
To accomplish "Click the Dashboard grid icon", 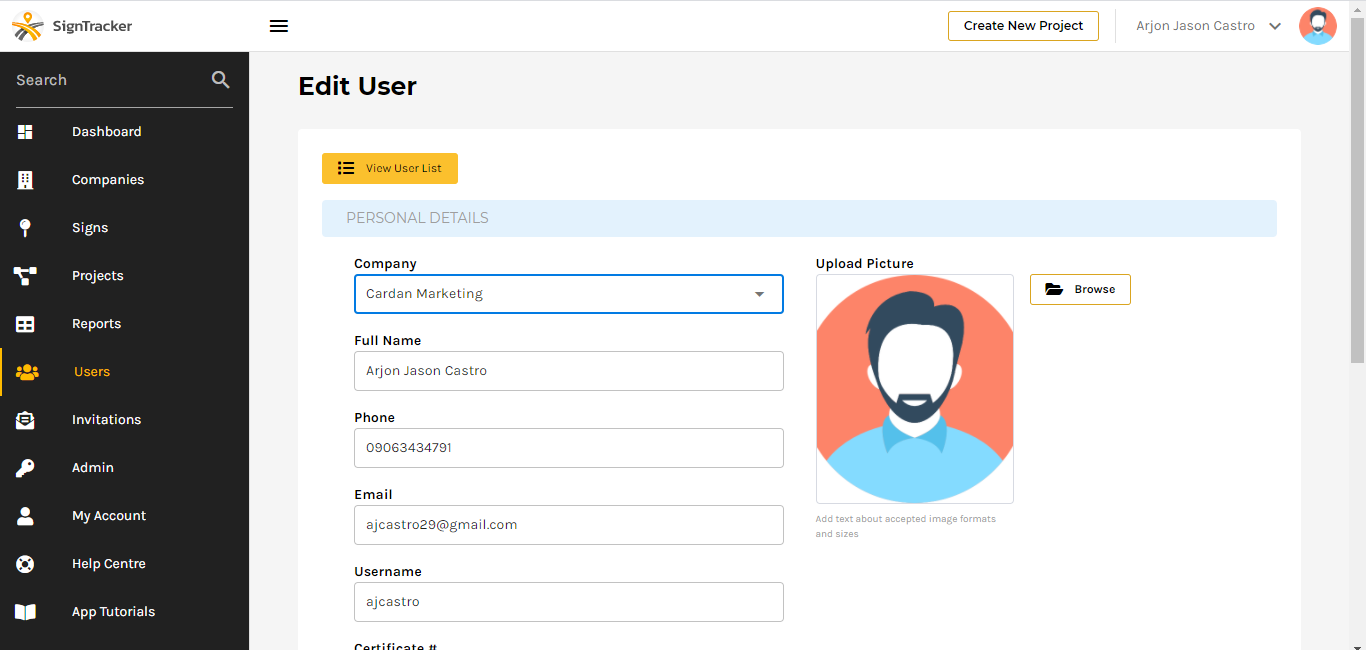I will [26, 132].
